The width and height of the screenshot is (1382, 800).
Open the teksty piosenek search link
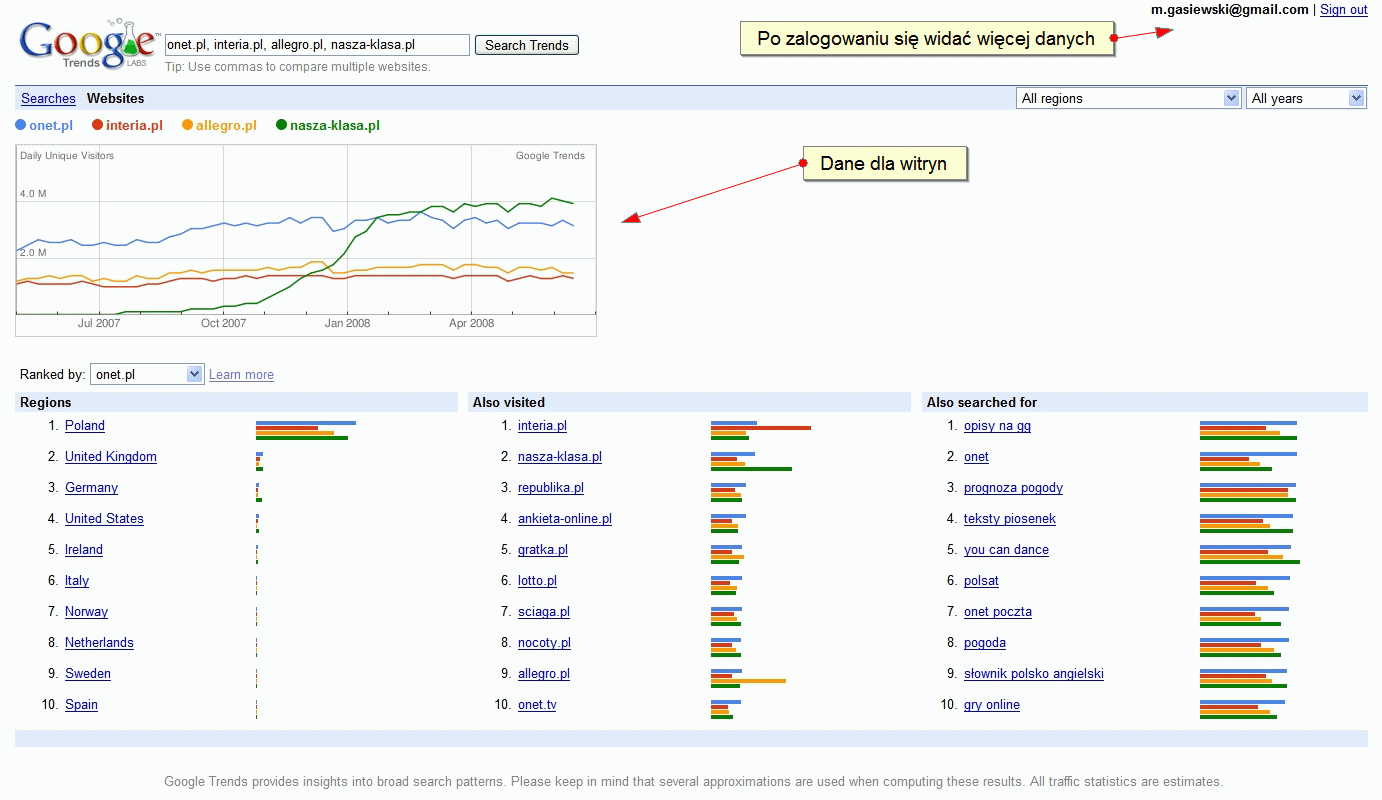pyautogui.click(x=1010, y=518)
